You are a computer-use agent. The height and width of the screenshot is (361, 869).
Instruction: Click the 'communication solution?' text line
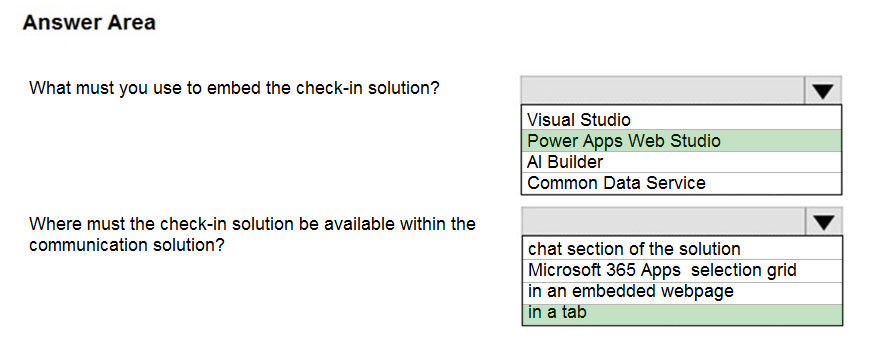[126, 245]
